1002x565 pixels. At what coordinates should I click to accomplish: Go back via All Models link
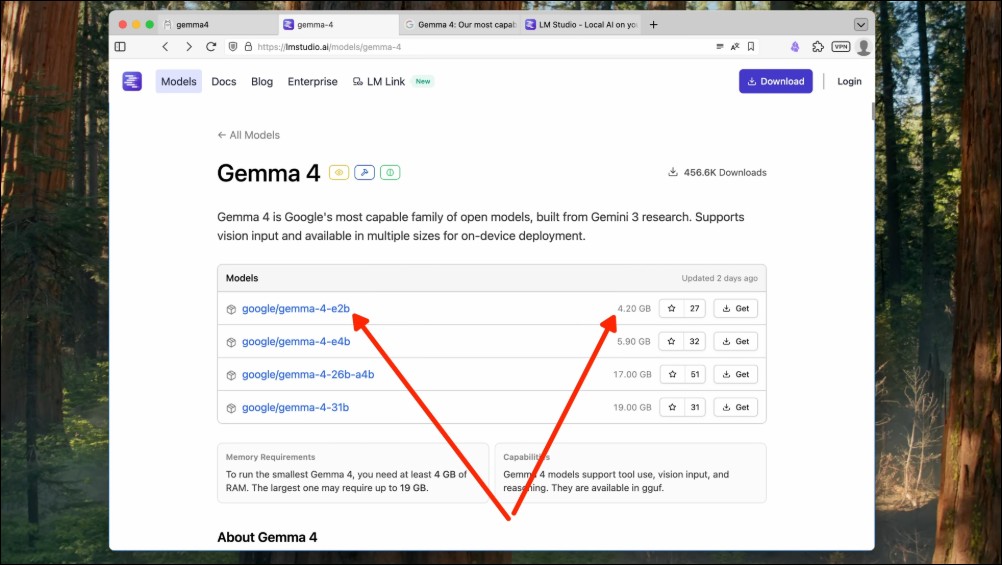(x=249, y=135)
